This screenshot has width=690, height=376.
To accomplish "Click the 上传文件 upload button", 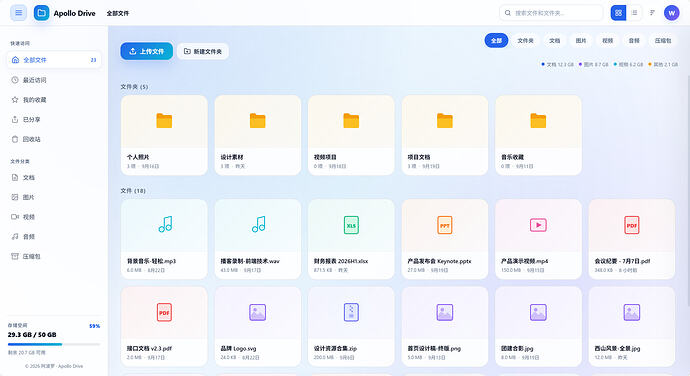I will [x=147, y=51].
